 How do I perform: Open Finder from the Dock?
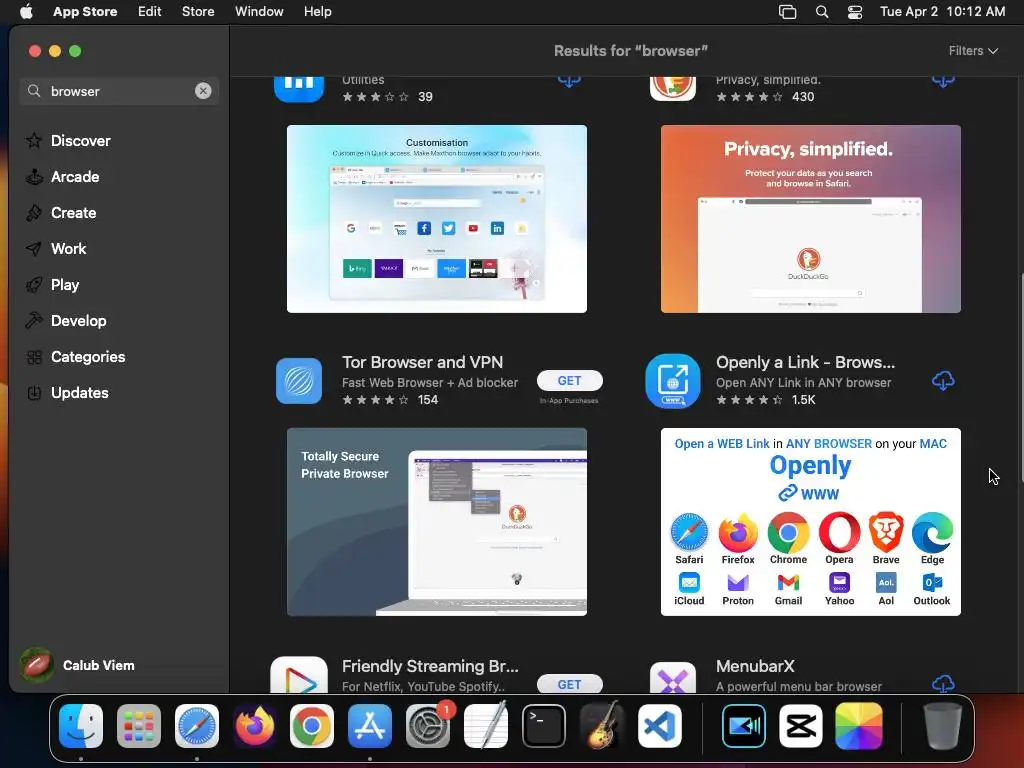(x=81, y=726)
